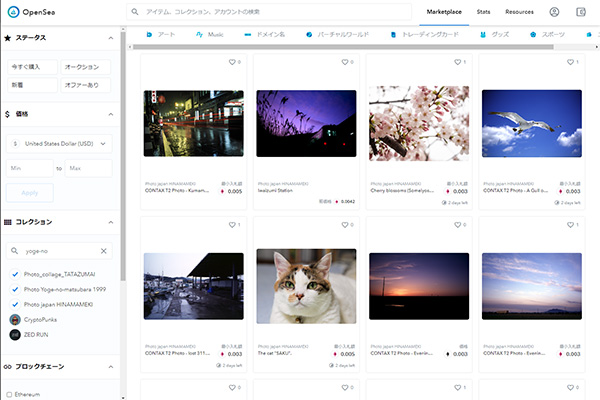The image size is (600, 400).
Task: Uncheck Photo Yoge-no-matsubara 1999 filter
Action: point(14,288)
